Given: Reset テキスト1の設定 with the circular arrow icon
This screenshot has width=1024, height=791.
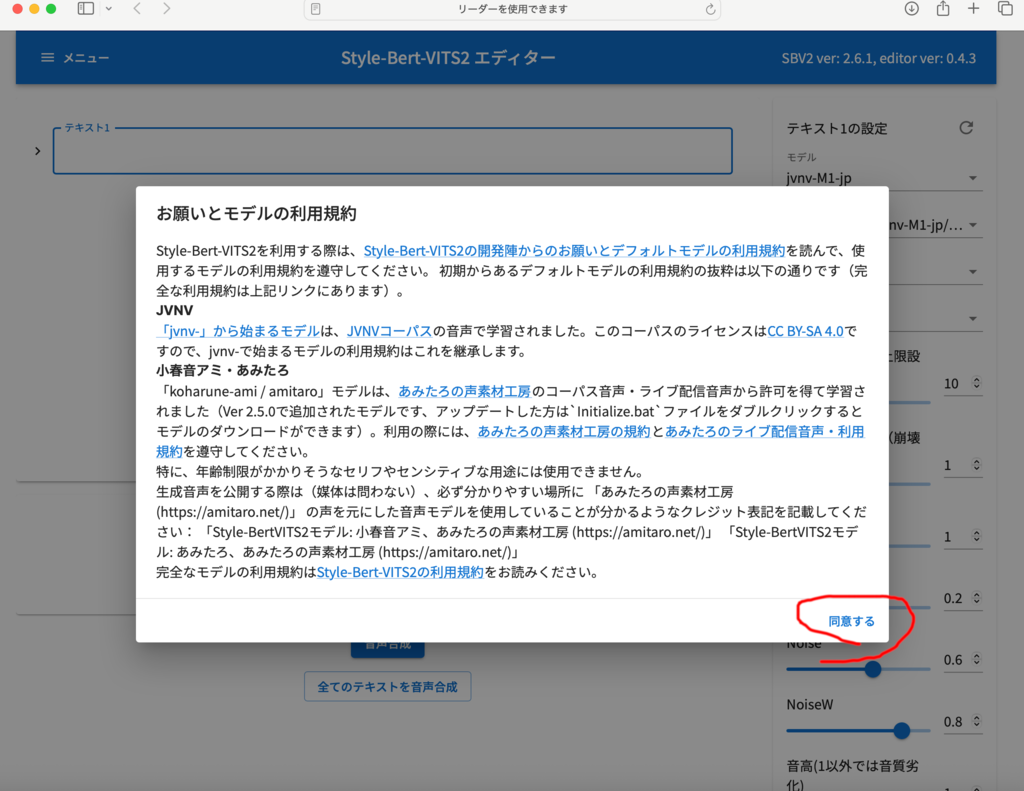Looking at the screenshot, I should [967, 128].
